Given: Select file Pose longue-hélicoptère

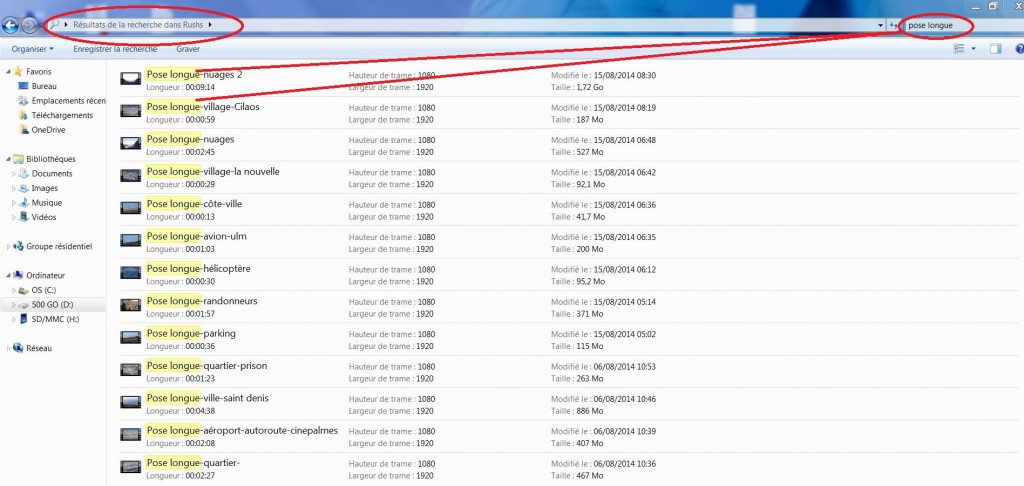Looking at the screenshot, I should coord(199,268).
